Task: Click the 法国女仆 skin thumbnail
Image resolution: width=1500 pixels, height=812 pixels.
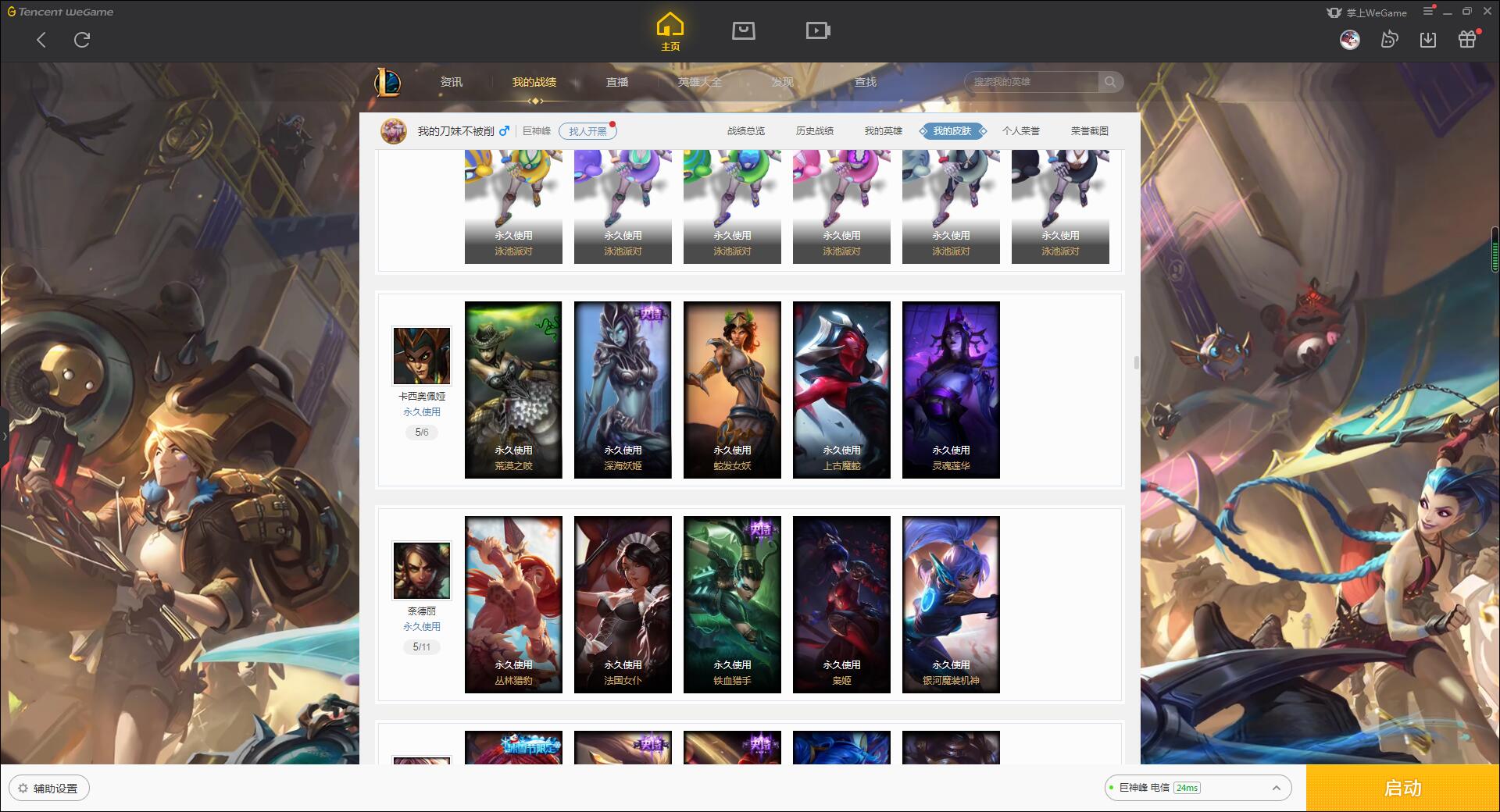Action: pyautogui.click(x=623, y=604)
